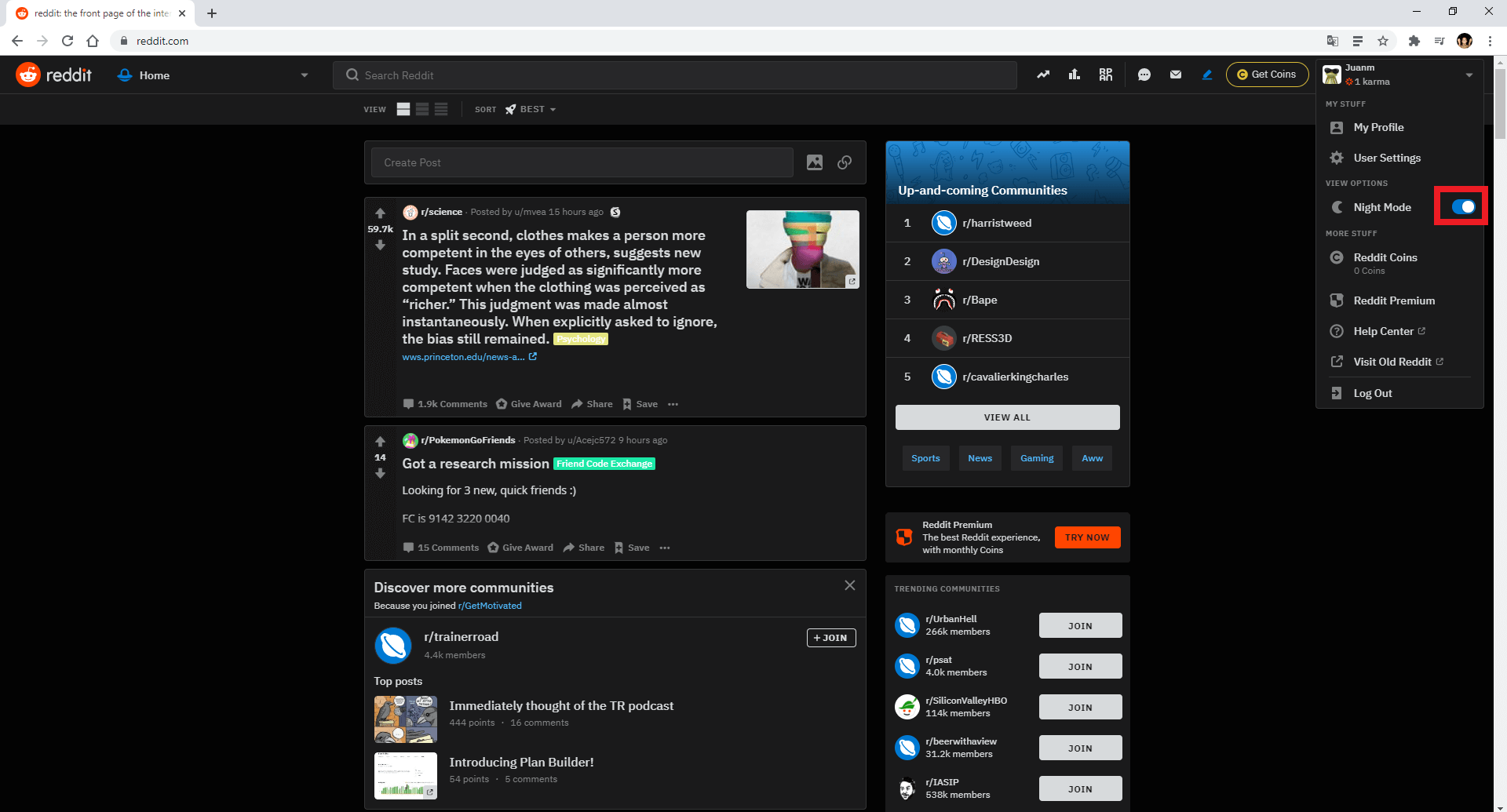Open Reddit chat
This screenshot has width=1507, height=812.
point(1144,75)
